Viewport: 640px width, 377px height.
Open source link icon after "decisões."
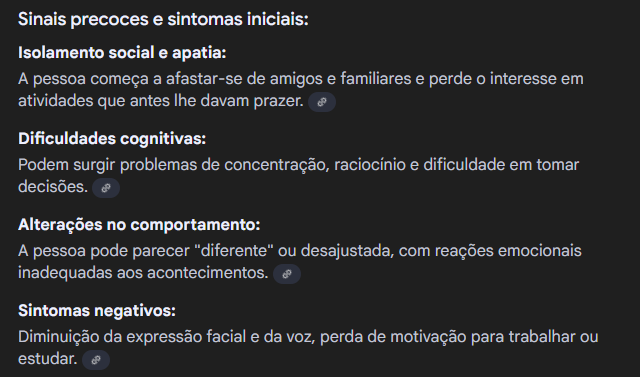106,188
